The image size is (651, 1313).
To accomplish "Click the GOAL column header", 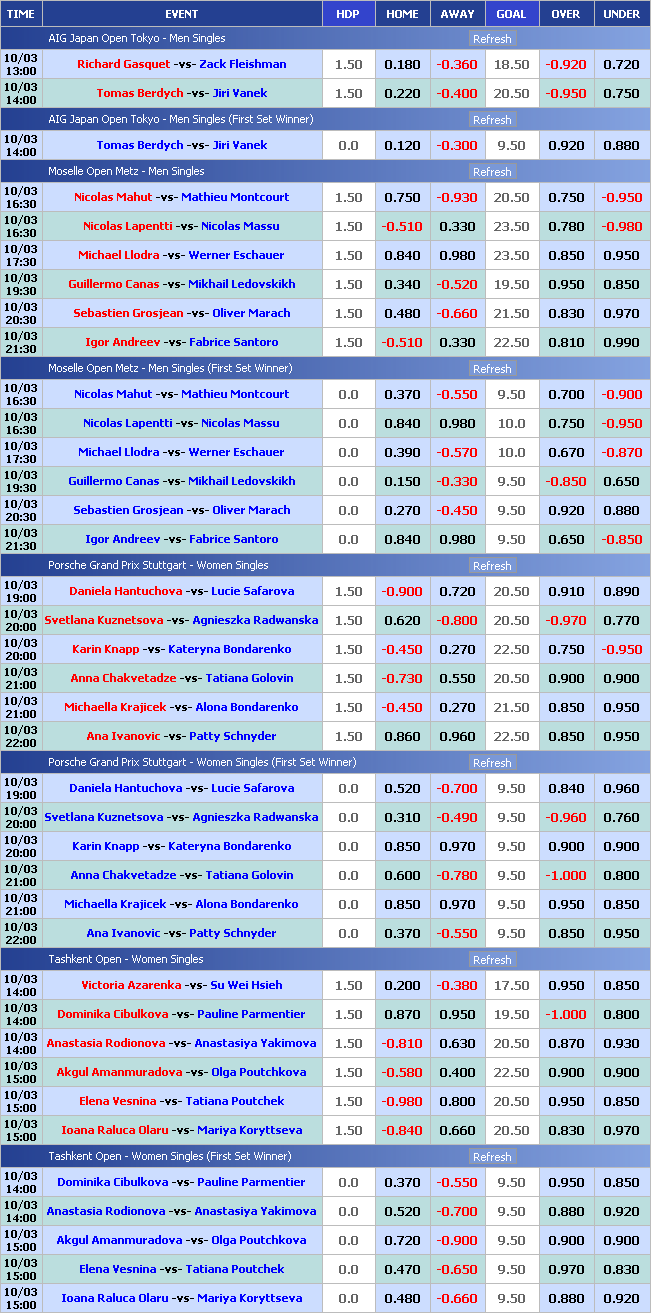I will (511, 14).
